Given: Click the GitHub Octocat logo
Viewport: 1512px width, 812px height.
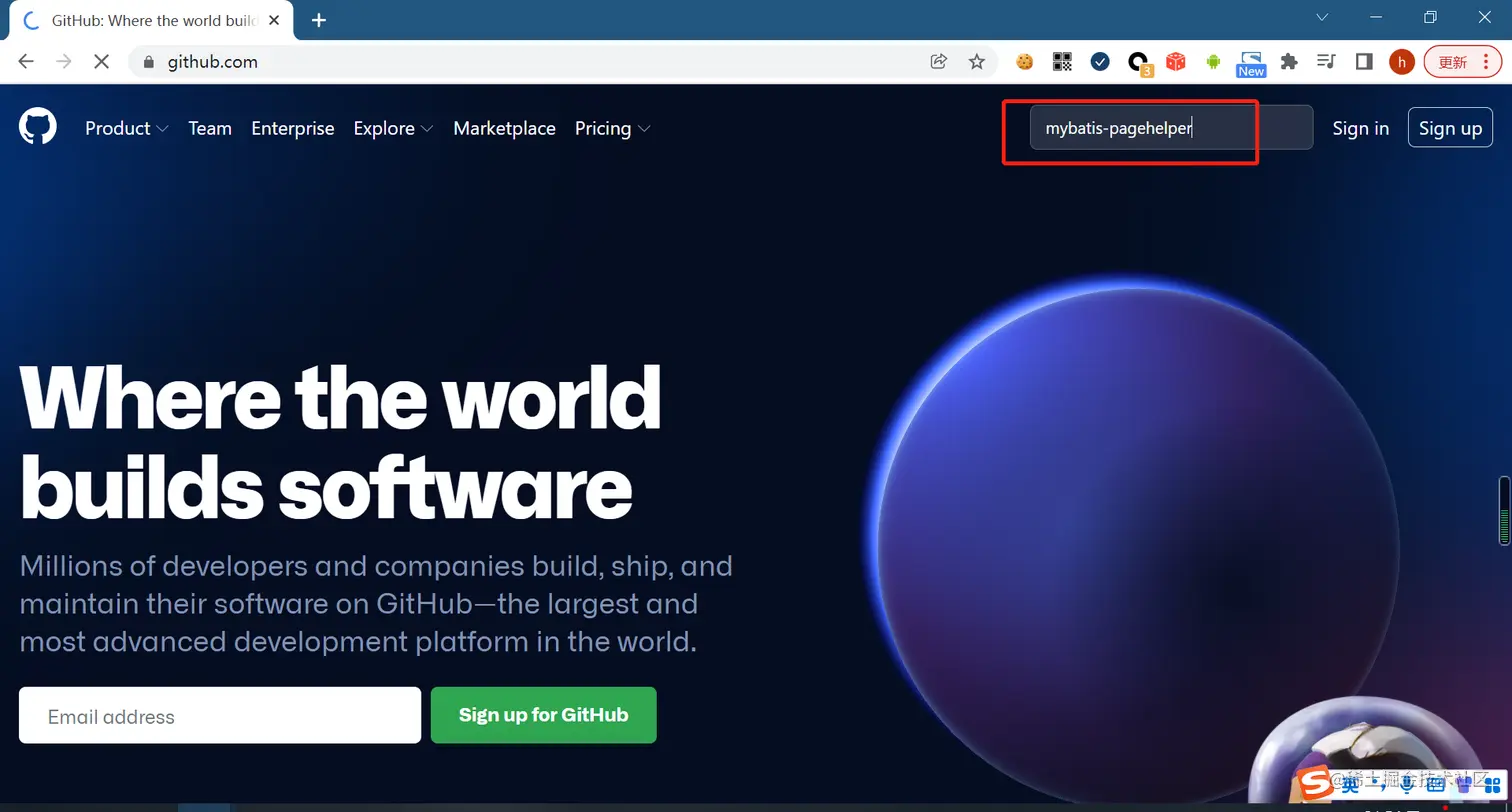Looking at the screenshot, I should 38,128.
